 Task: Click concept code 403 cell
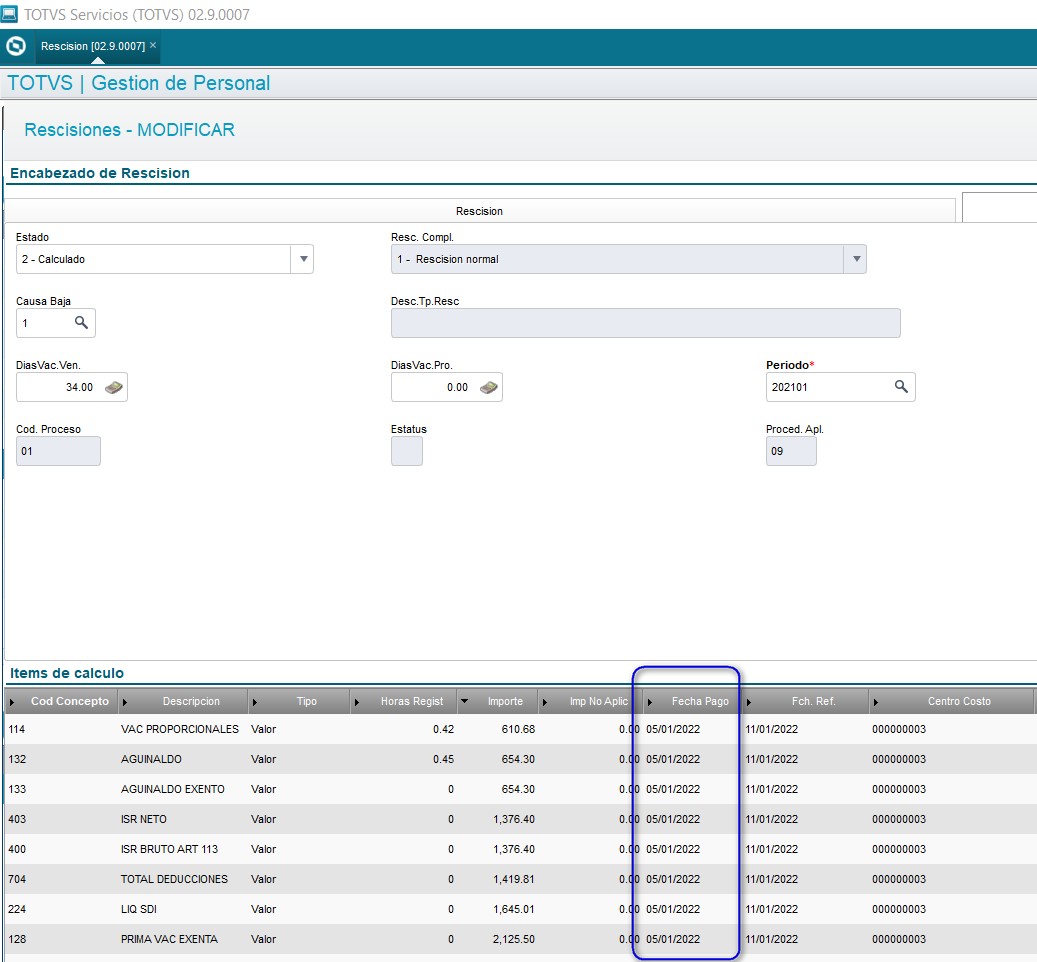(17, 819)
